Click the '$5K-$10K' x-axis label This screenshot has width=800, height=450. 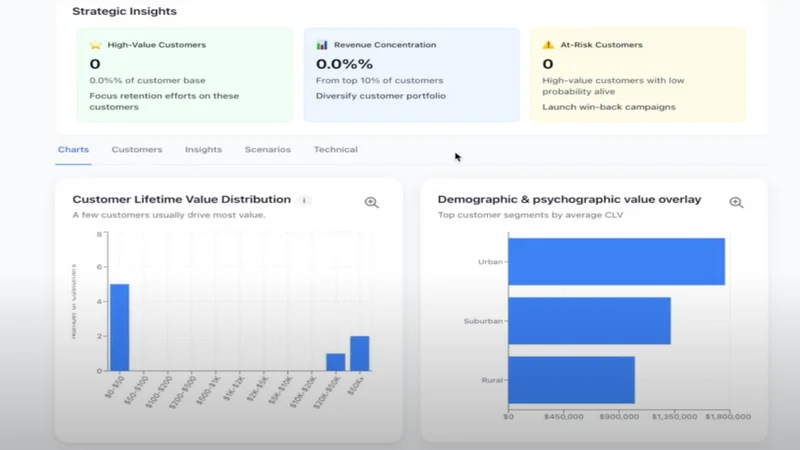click(x=281, y=390)
